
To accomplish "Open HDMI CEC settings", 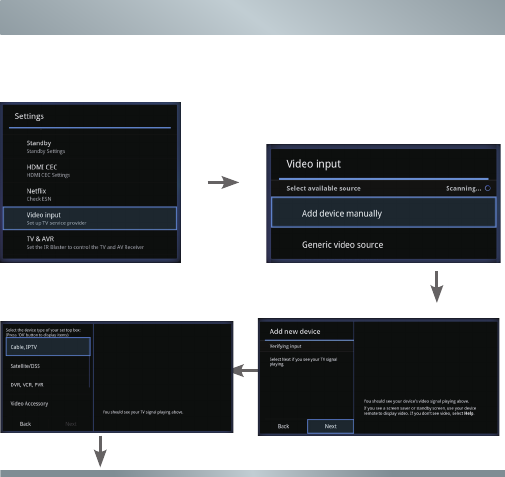I will (x=90, y=171).
